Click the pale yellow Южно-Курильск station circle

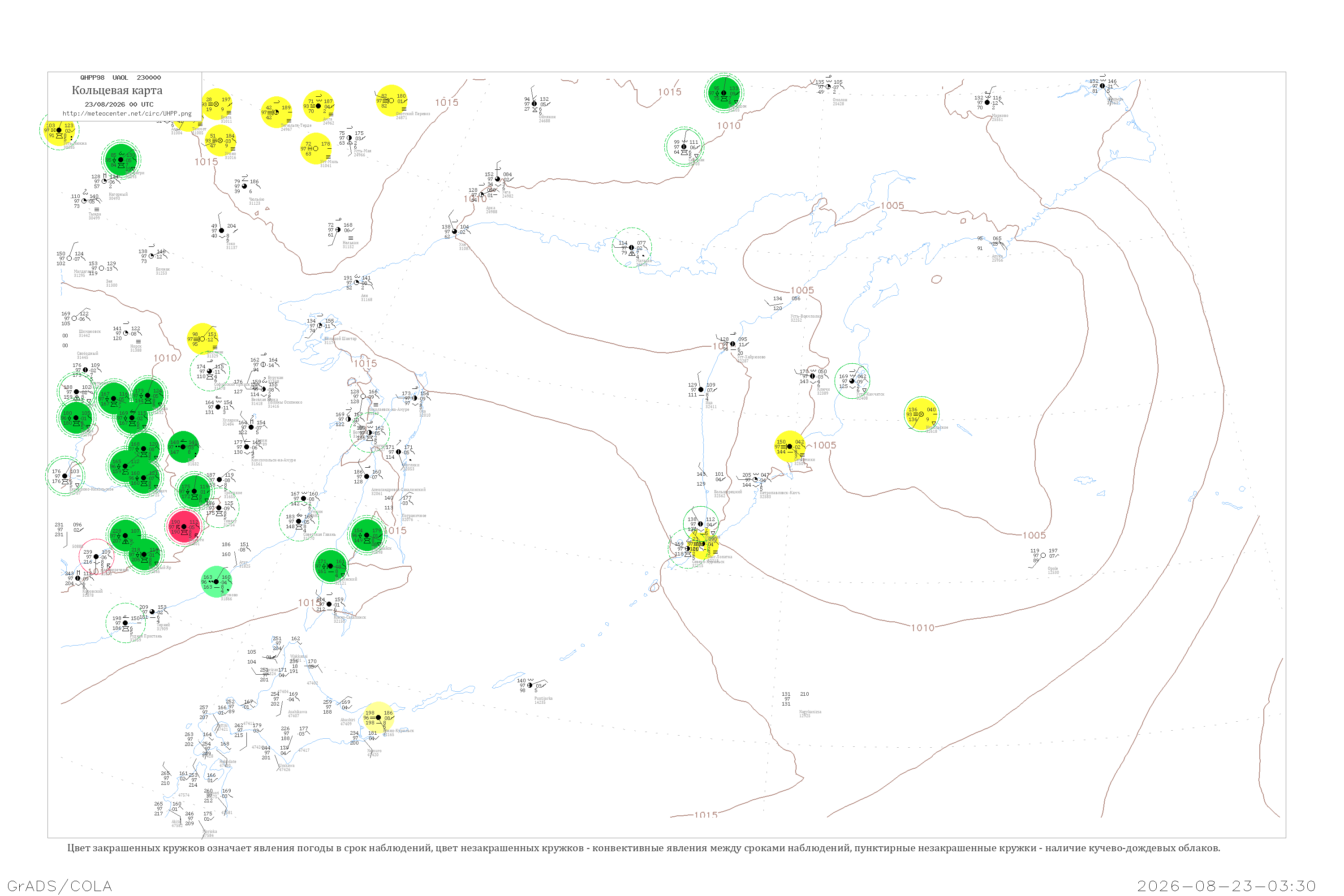click(378, 718)
